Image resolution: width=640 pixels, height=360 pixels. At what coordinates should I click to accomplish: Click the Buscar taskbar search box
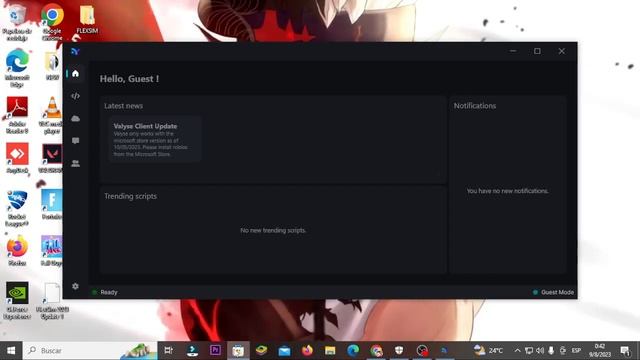pyautogui.click(x=90, y=351)
